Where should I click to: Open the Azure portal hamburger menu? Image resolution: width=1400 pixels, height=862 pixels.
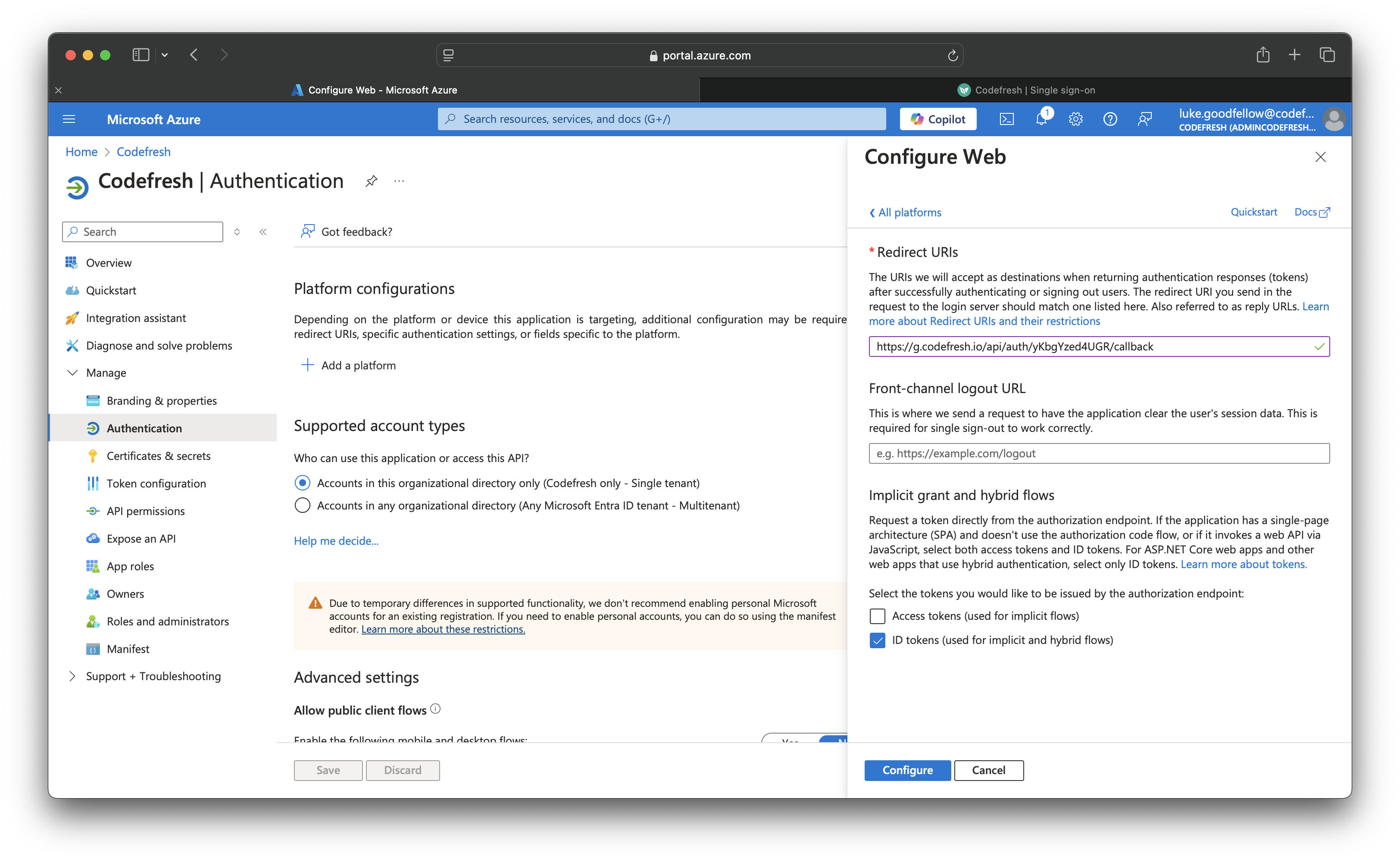(x=69, y=119)
